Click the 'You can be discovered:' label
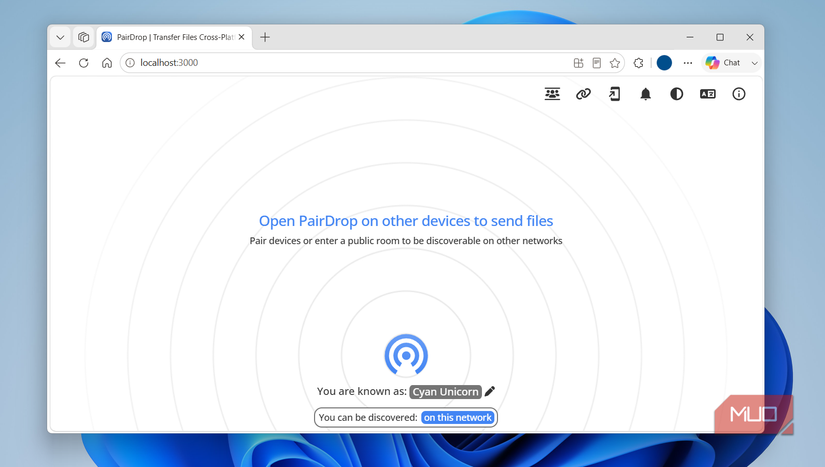The width and height of the screenshot is (825, 467). click(368, 418)
